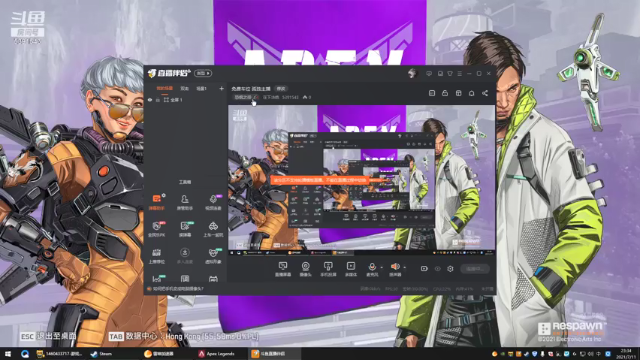640x360 pixels.
Task: Open the hamburger menu in title bar
Action: pyautogui.click(x=460, y=73)
